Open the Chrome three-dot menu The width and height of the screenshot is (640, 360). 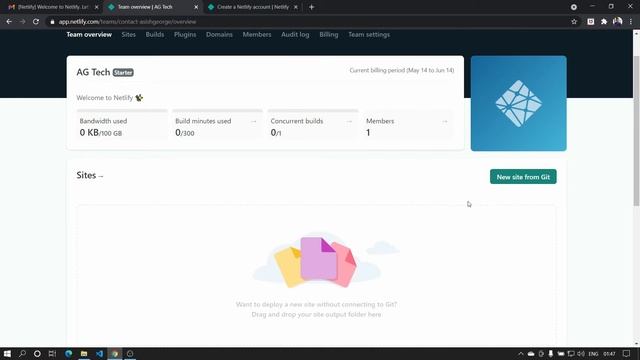631,22
